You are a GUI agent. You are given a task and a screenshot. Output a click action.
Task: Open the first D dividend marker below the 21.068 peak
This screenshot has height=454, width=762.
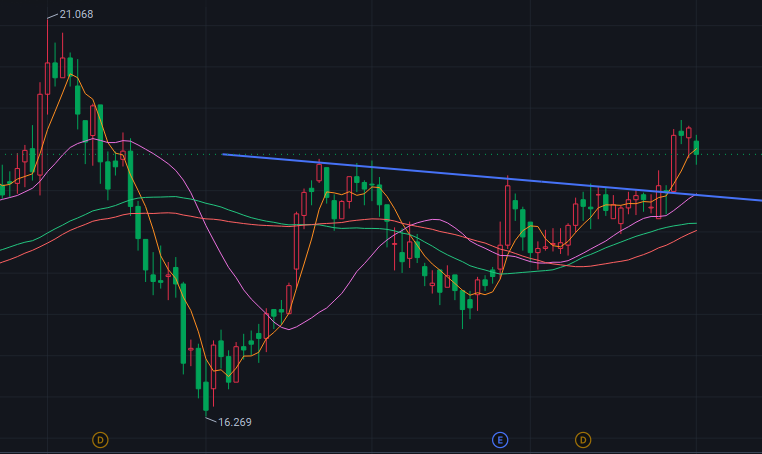coord(100,440)
